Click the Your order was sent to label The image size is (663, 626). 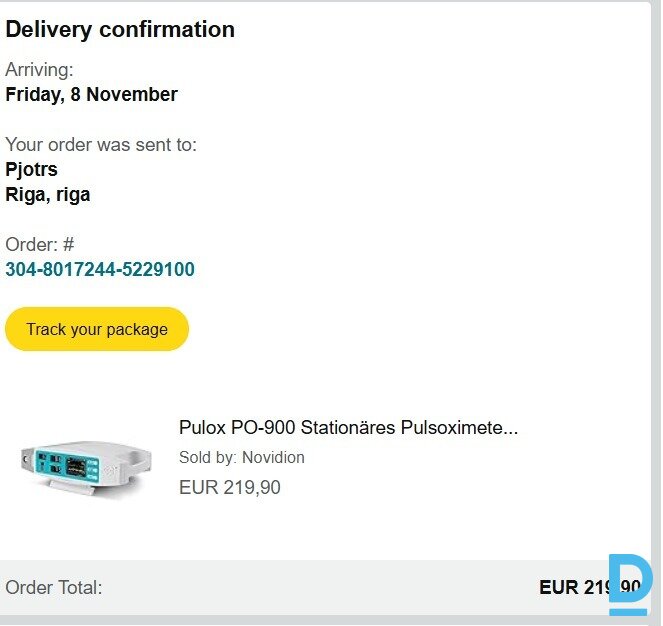[x=101, y=145]
